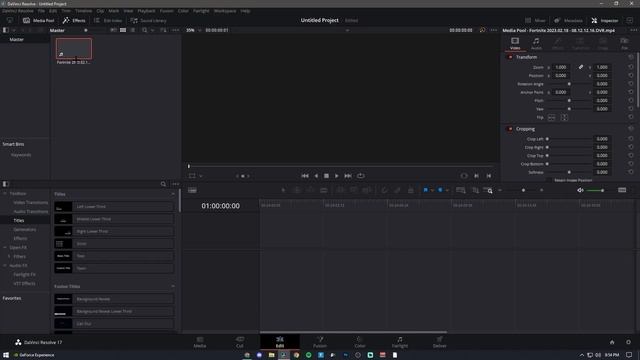The width and height of the screenshot is (640, 360).
Task: Collapse the Audio FX tree
Action: click(x=5, y=265)
